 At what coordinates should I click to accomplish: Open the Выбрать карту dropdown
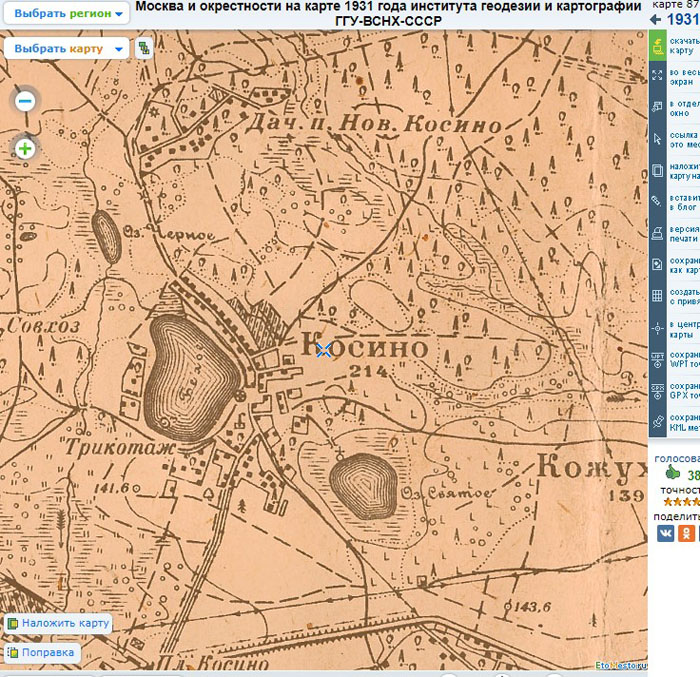point(67,48)
